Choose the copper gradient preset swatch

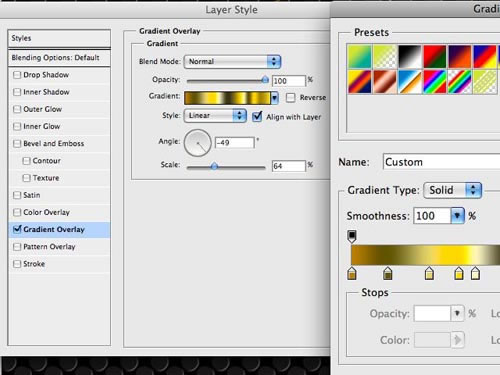click(x=385, y=82)
